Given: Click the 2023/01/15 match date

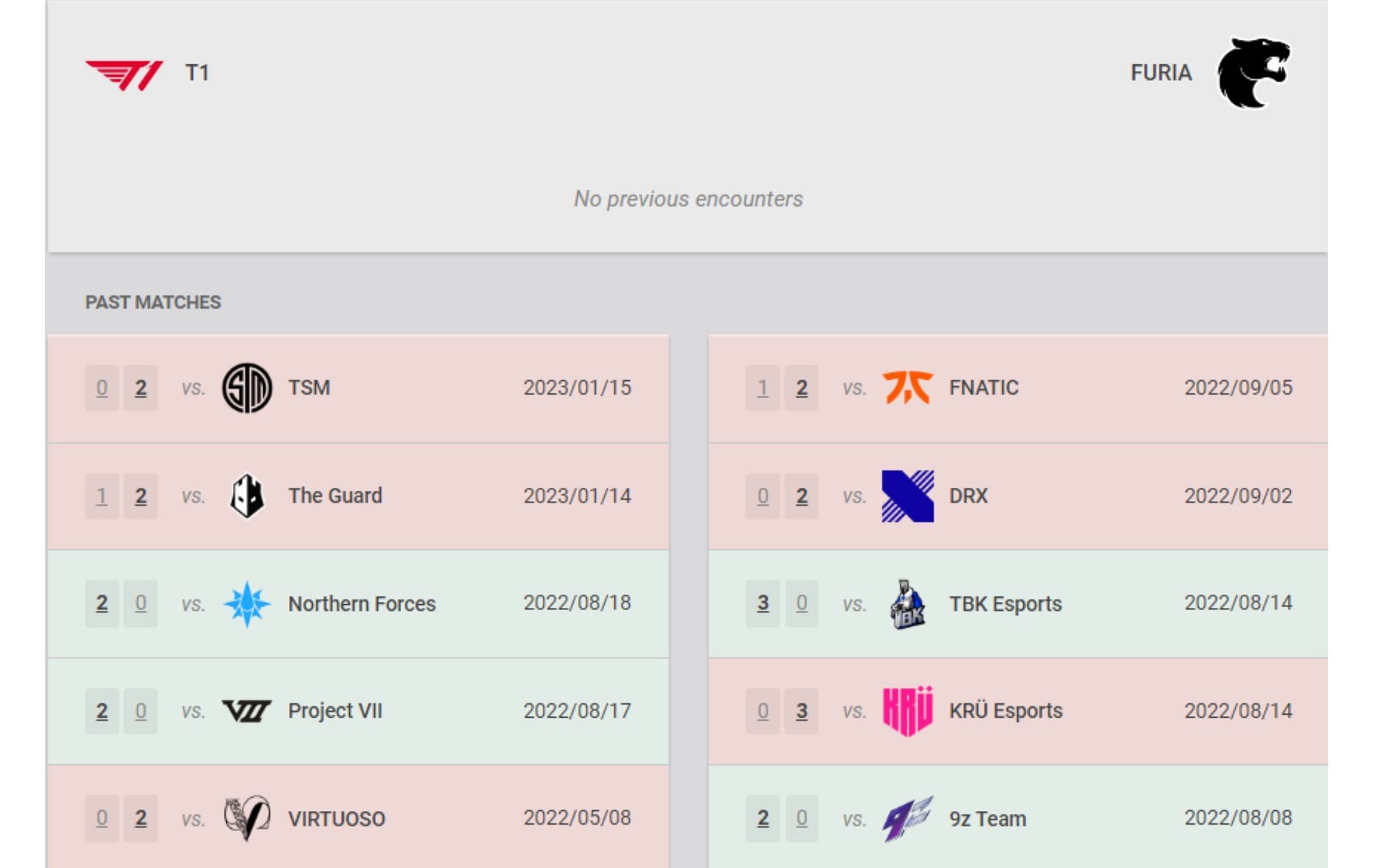Looking at the screenshot, I should [x=577, y=388].
